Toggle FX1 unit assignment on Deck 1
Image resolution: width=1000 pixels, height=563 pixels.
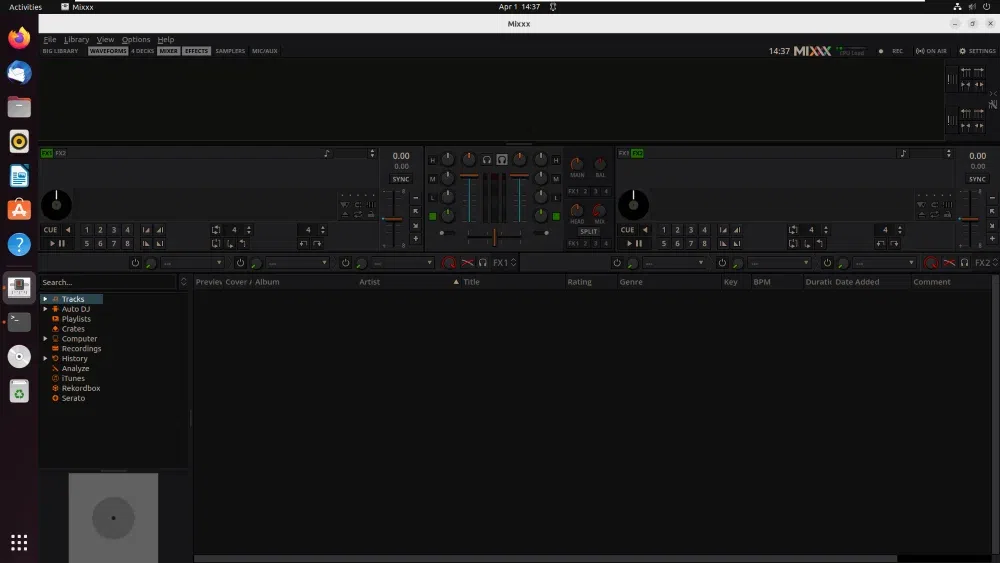click(x=47, y=153)
